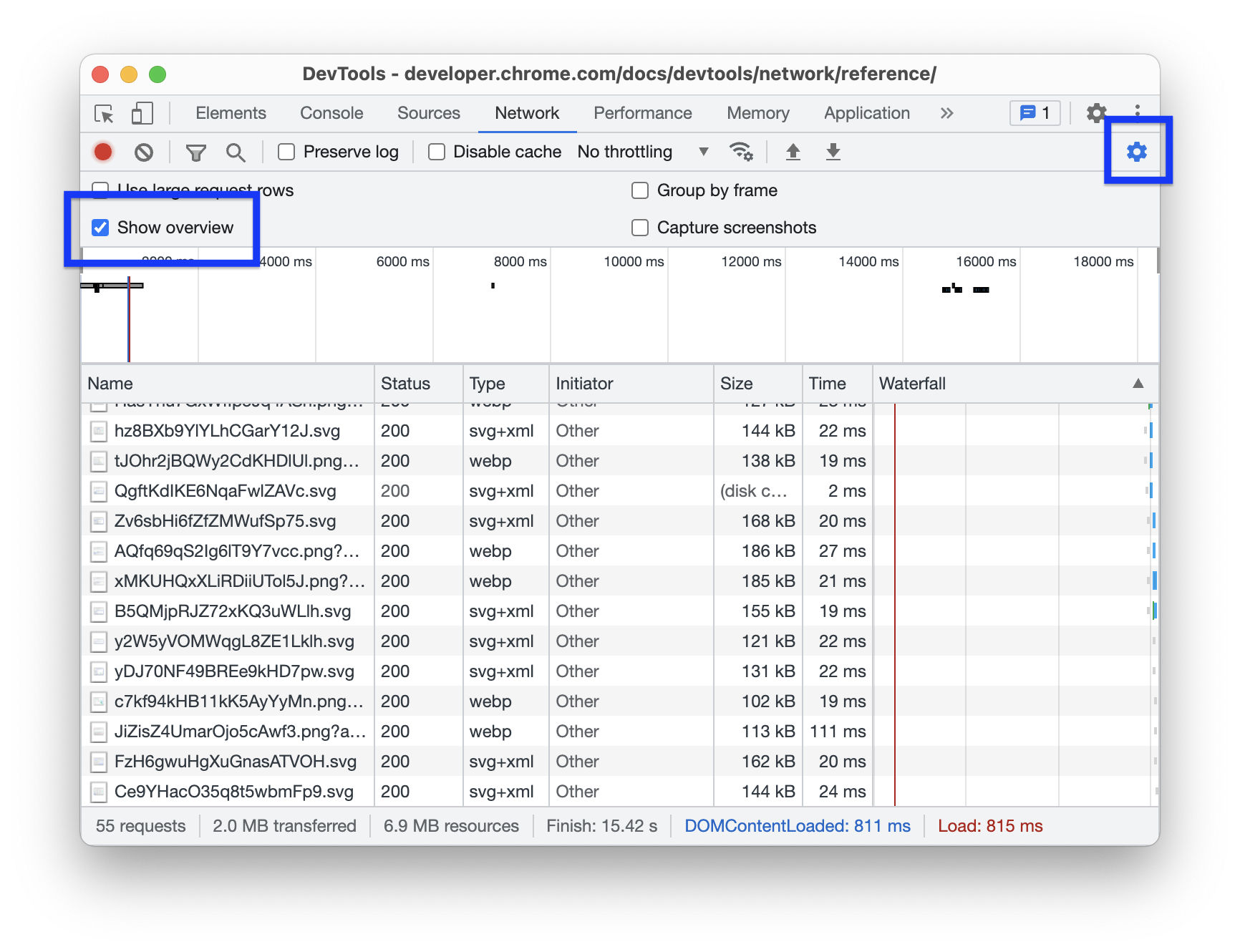Open the issues counter badge
Viewport: 1240px width, 952px height.
1035,114
